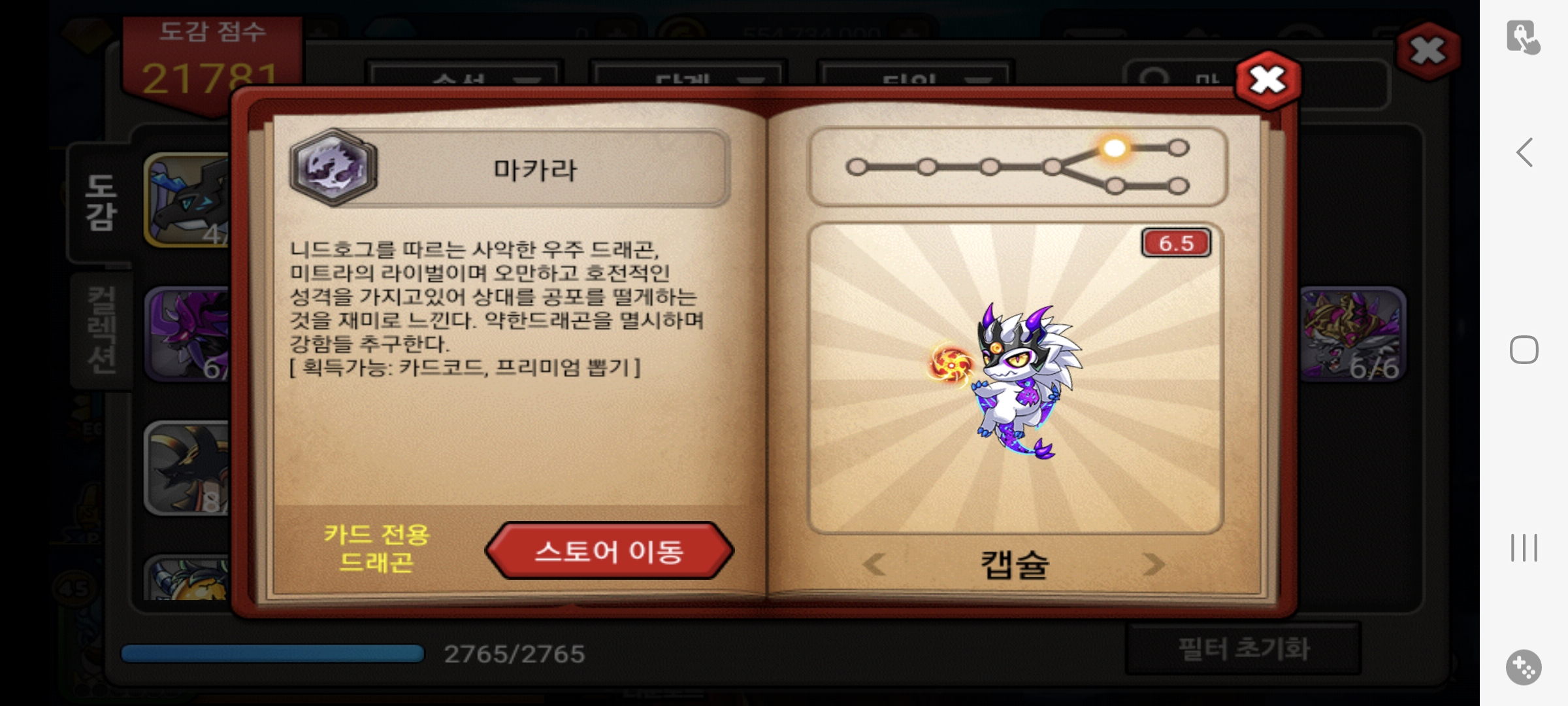Select the lower branch final evolution node
Viewport: 1568px width, 706px height.
click(1178, 186)
